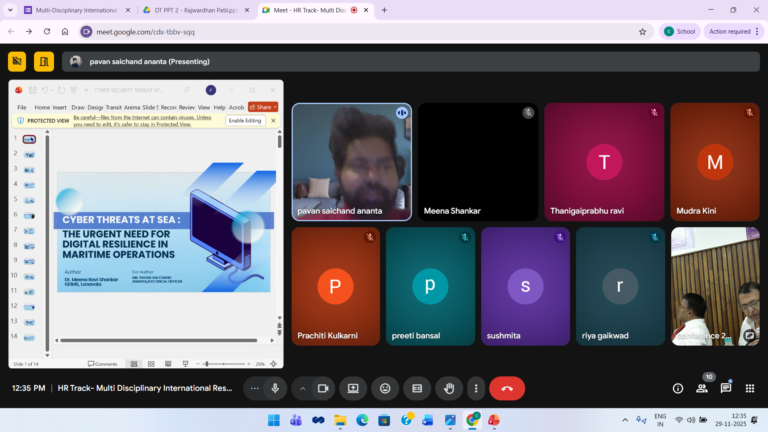Screen dimensions: 768x432
Task: Select the preeti bansal tile
Action: 430,286
